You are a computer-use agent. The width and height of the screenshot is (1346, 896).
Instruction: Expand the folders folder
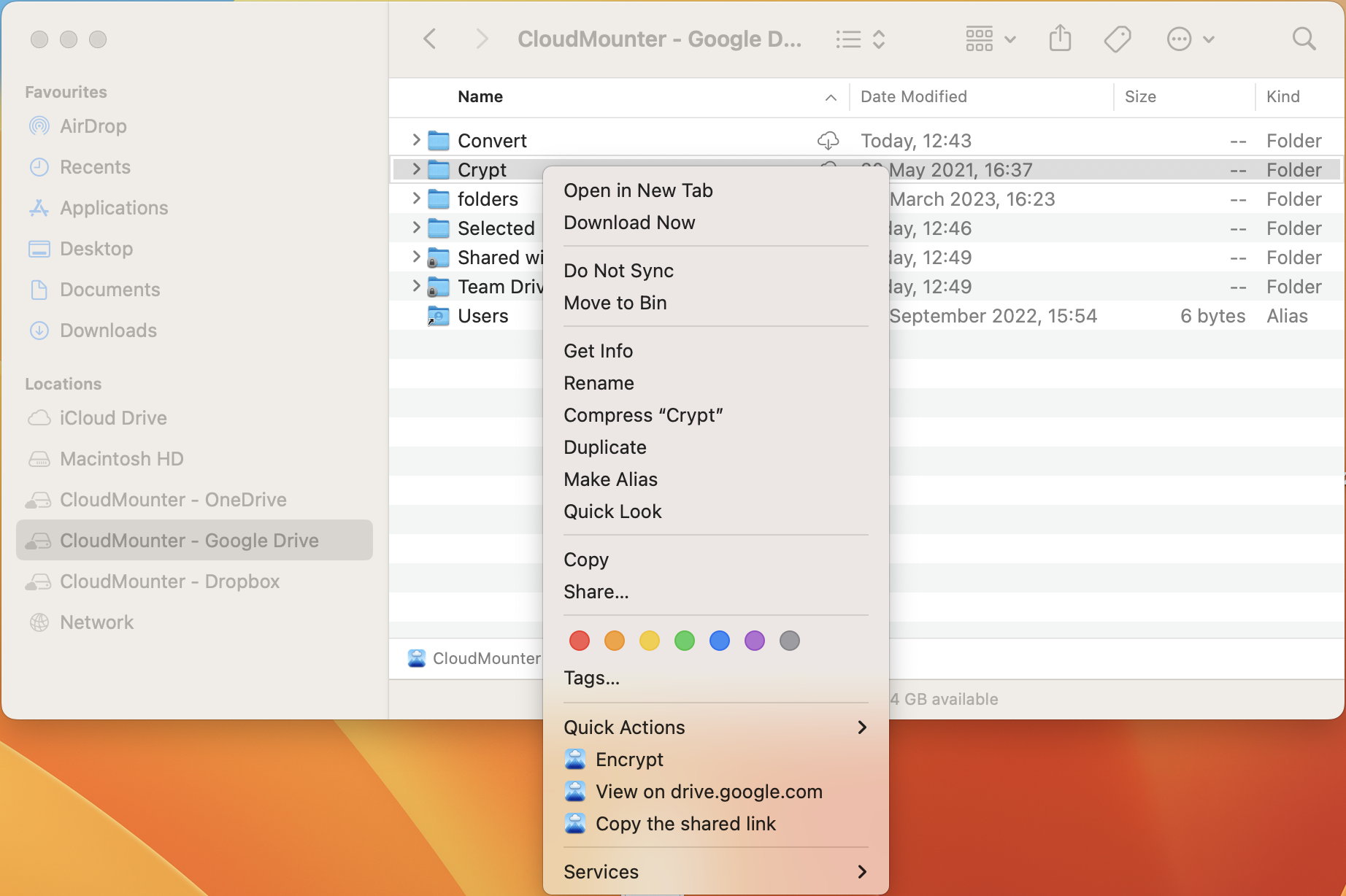tap(416, 198)
